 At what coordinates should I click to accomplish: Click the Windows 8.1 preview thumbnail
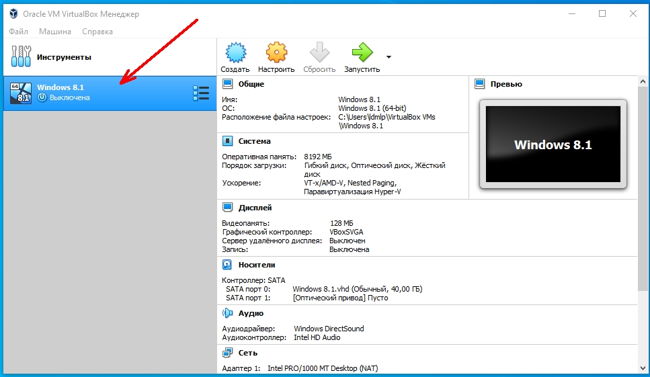click(x=553, y=144)
